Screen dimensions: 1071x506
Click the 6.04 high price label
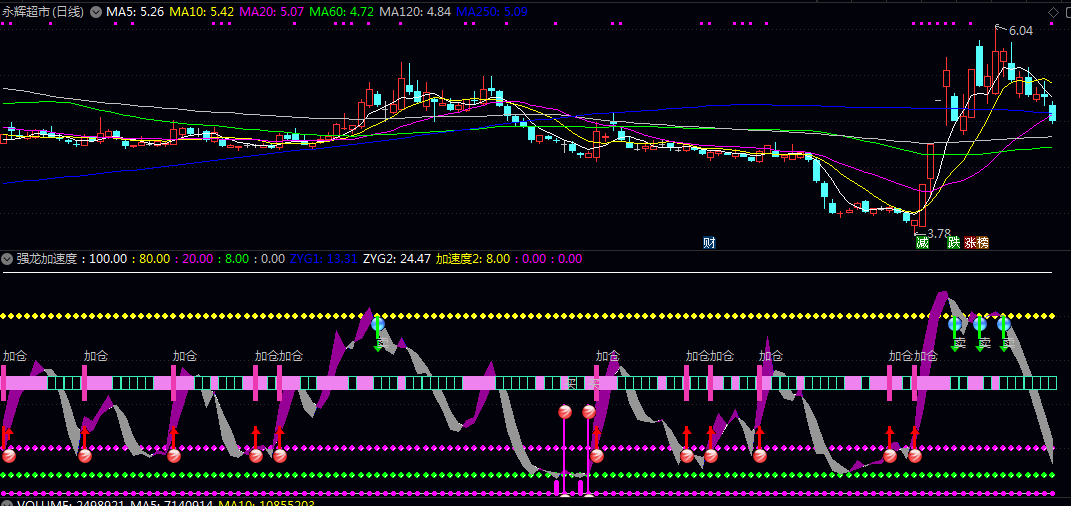1020,31
